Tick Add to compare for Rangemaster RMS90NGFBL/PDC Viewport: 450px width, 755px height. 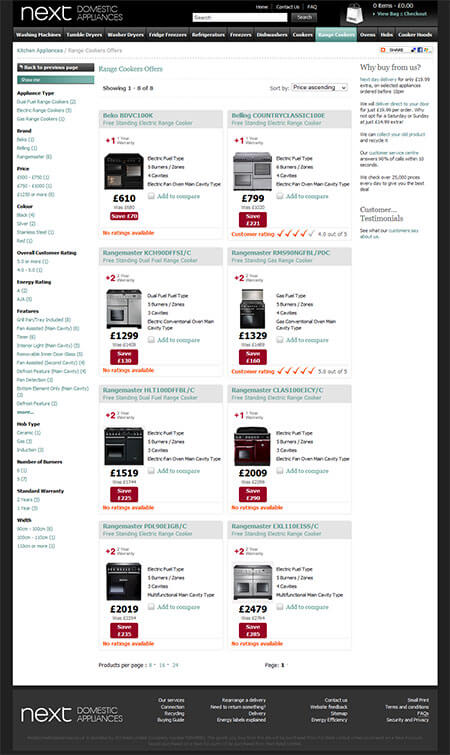[280, 340]
